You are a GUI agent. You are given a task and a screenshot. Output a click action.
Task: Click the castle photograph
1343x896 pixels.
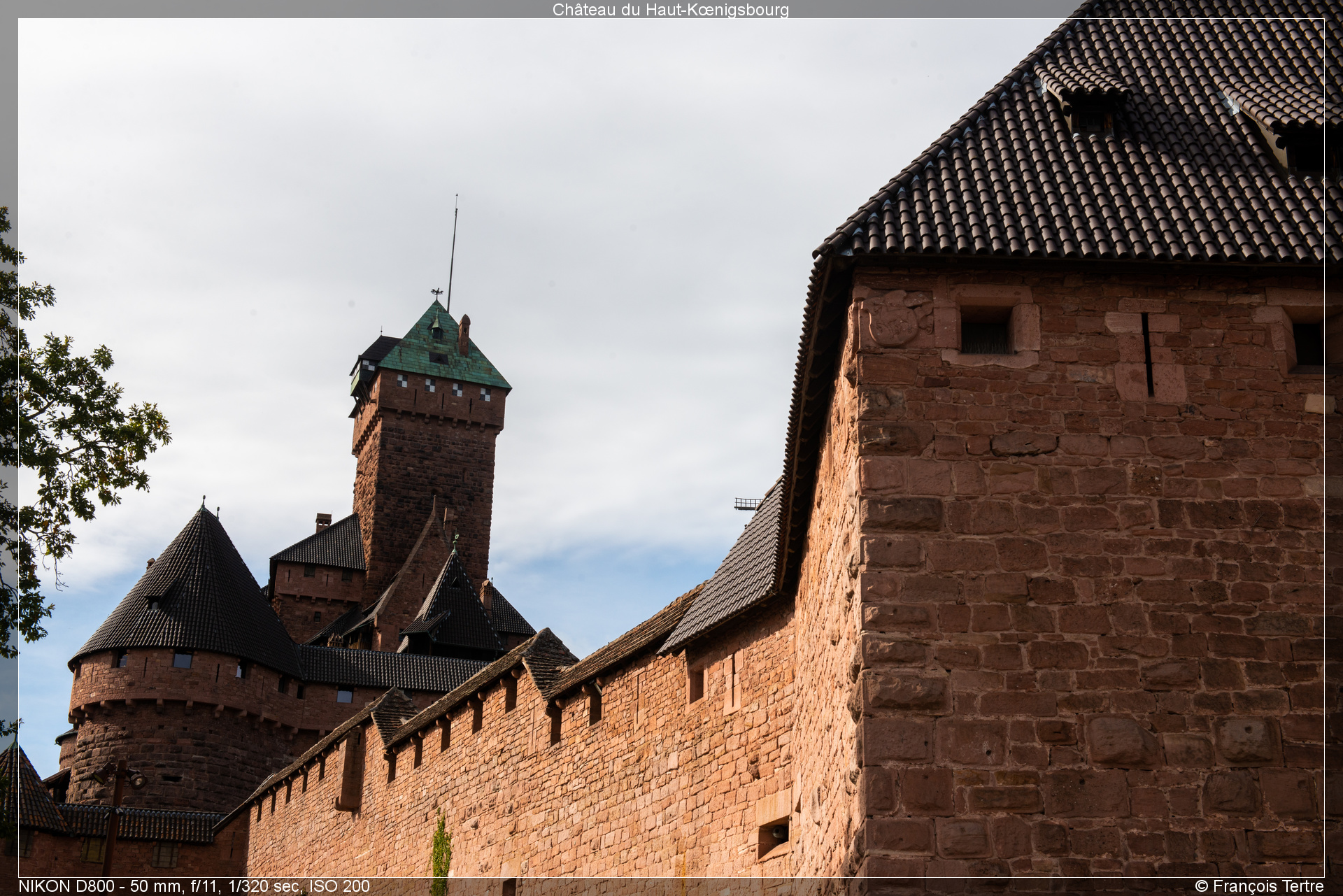pyautogui.click(x=671, y=448)
